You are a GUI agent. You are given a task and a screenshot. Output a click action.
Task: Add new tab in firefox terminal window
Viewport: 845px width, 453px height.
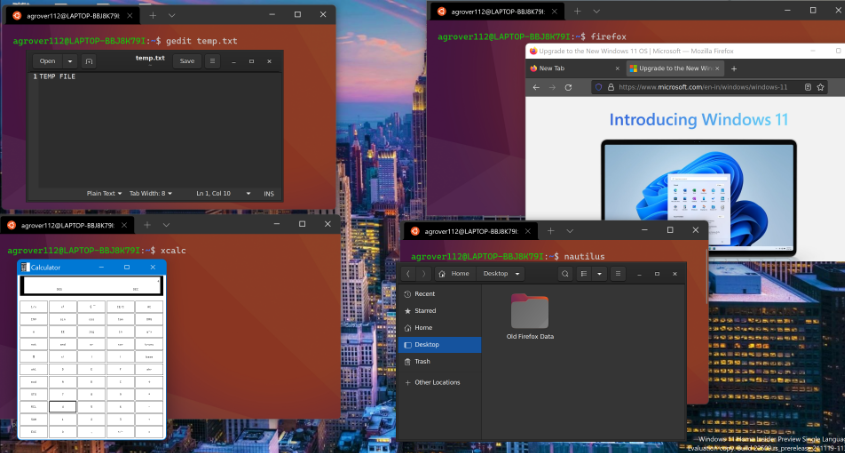577,11
